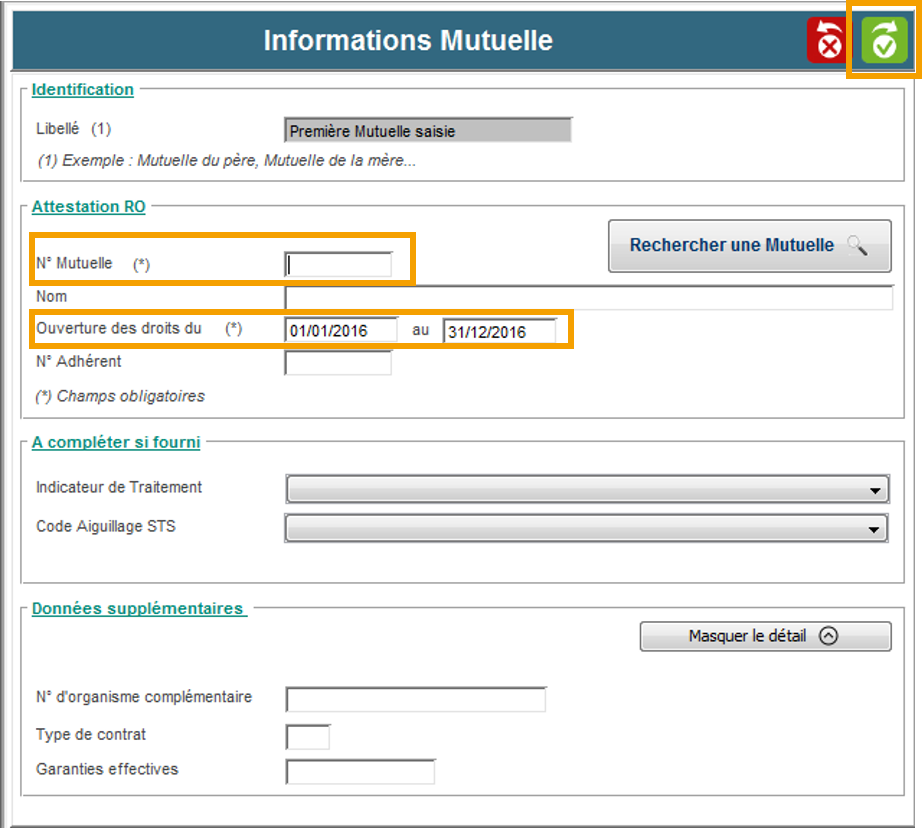Click the Données supplémentaires heading
The image size is (922, 828).
coord(138,608)
